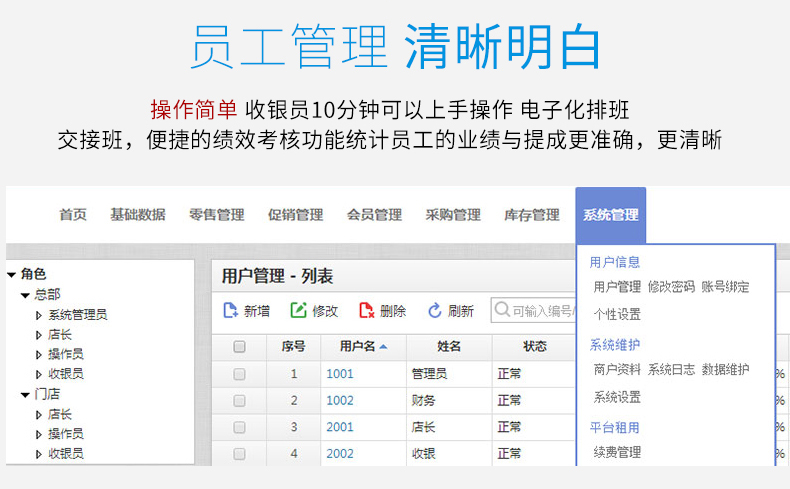This screenshot has height=489, width=790.
Task: Select 修改密码 in the dropdown menu
Action: pos(671,287)
